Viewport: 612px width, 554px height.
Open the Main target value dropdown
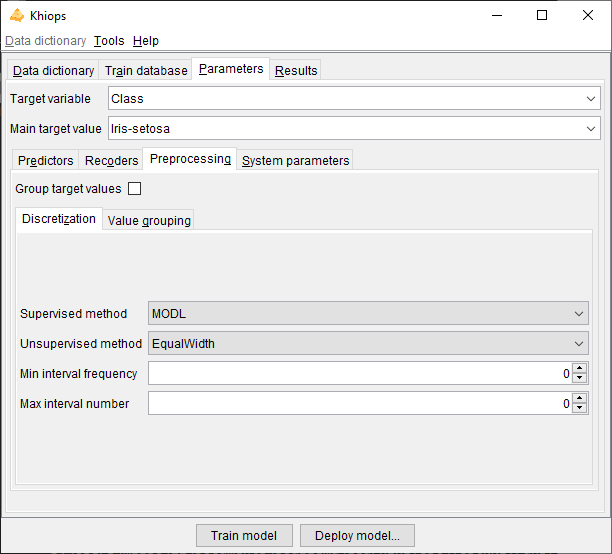(x=592, y=129)
